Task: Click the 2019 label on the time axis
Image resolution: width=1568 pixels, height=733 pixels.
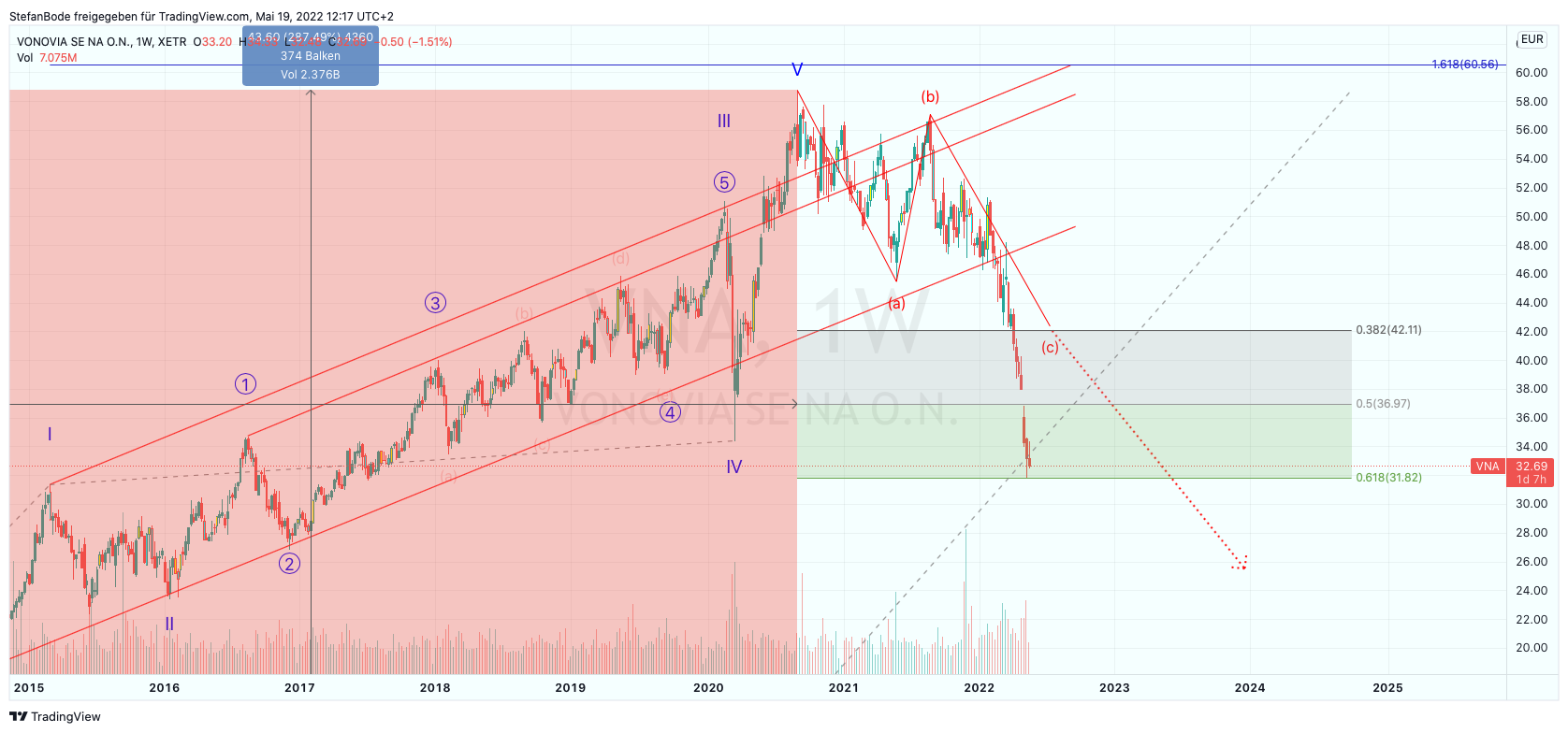Action: (571, 687)
